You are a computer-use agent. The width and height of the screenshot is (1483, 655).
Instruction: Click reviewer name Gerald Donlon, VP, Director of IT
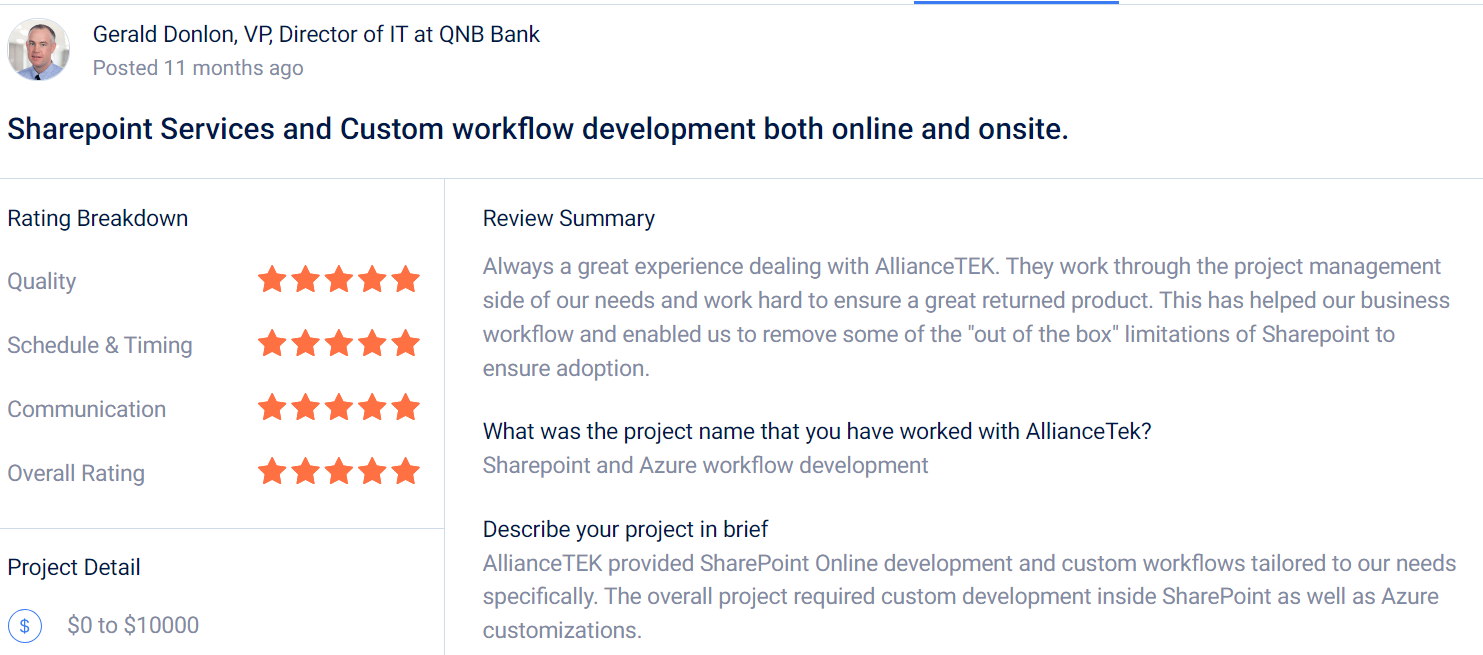tap(316, 34)
